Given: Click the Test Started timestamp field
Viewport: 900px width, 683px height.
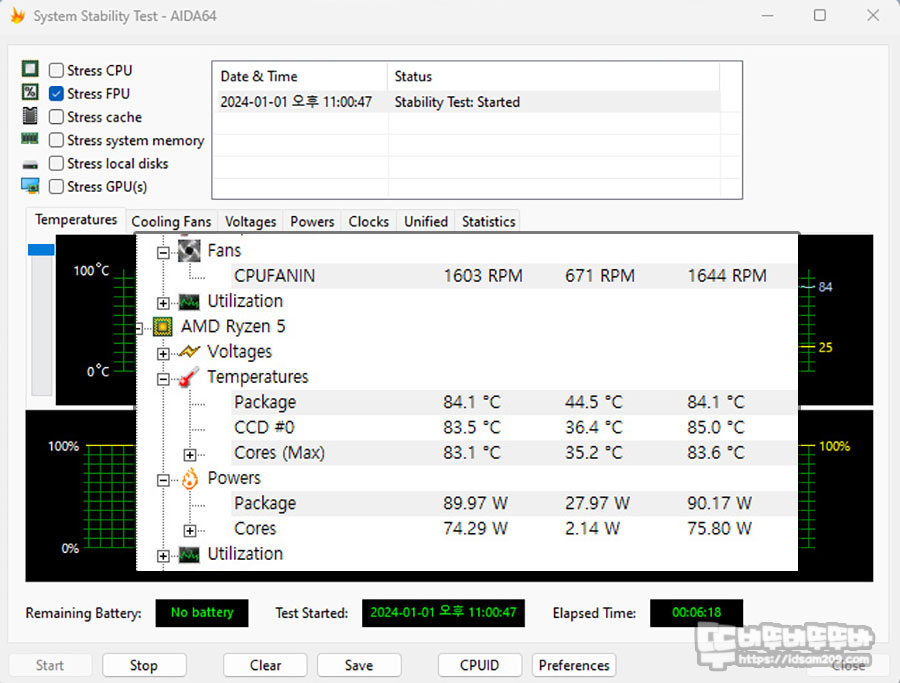Looking at the screenshot, I should coord(443,613).
